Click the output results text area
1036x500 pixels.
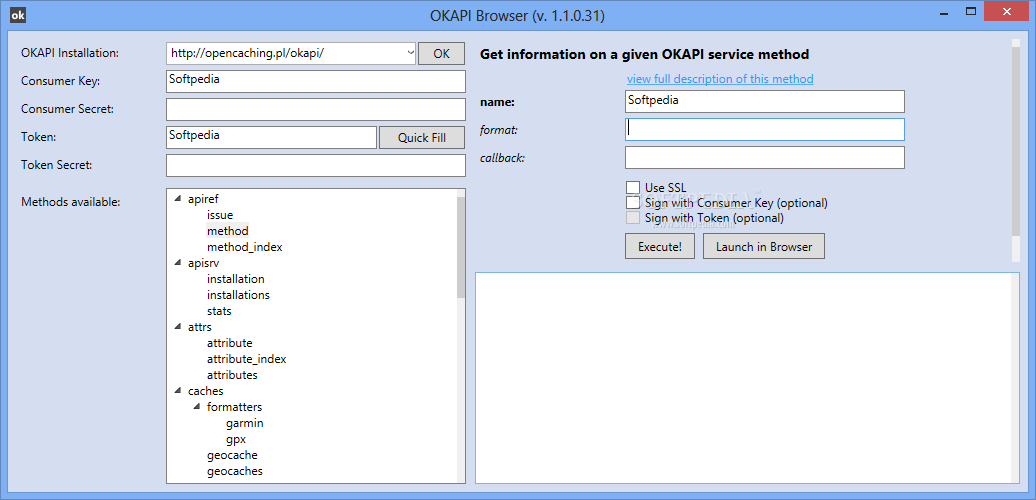click(x=747, y=378)
